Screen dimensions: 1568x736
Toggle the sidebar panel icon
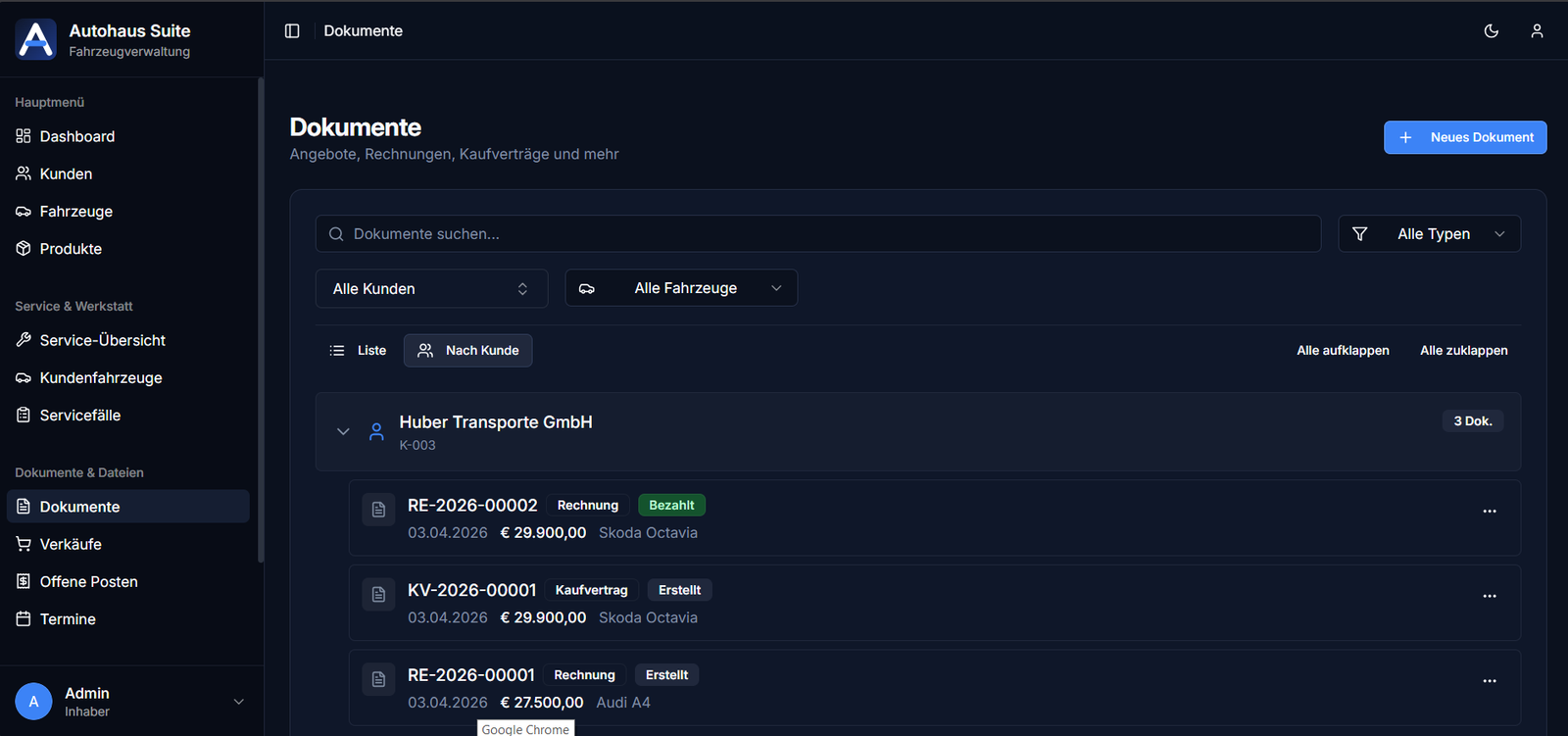(292, 31)
